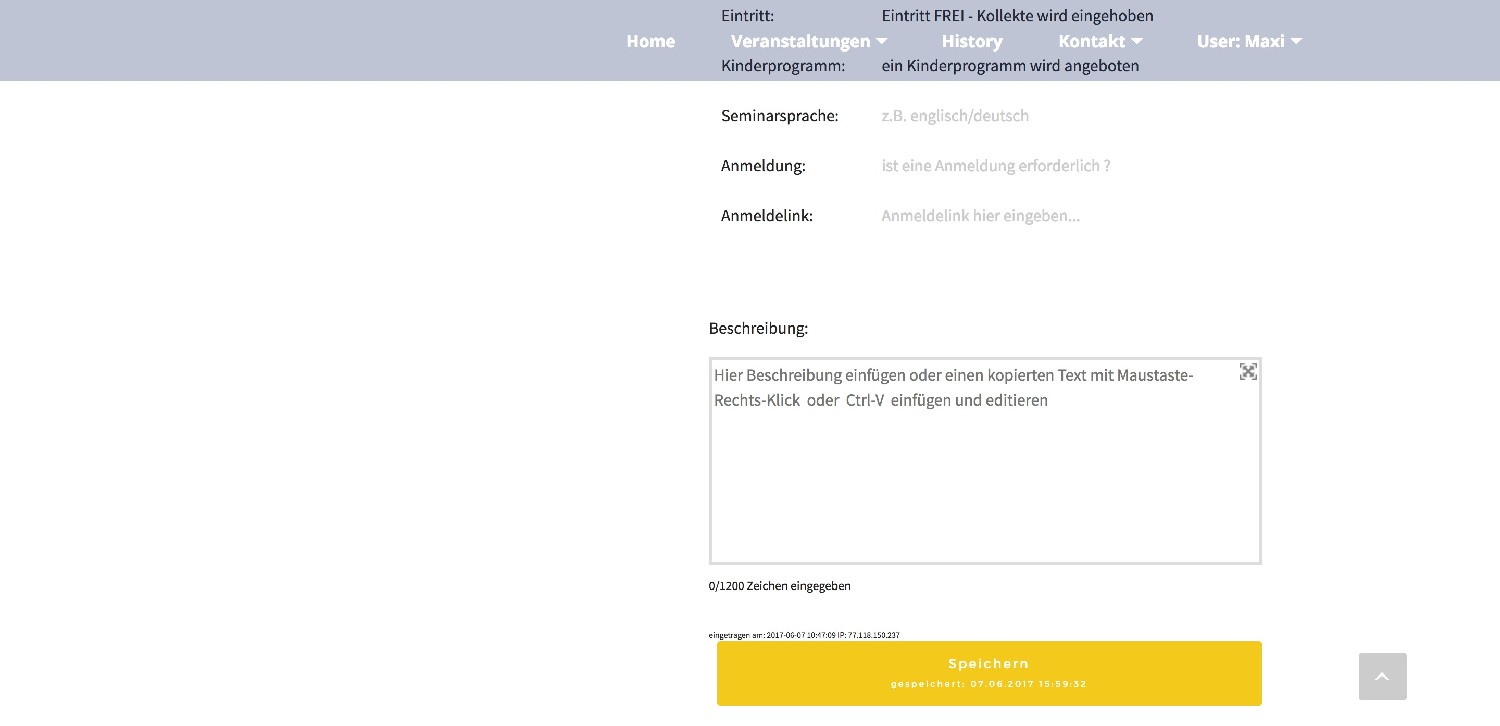
Task: Expand the Kontakt dropdown menu
Action: [1100, 41]
